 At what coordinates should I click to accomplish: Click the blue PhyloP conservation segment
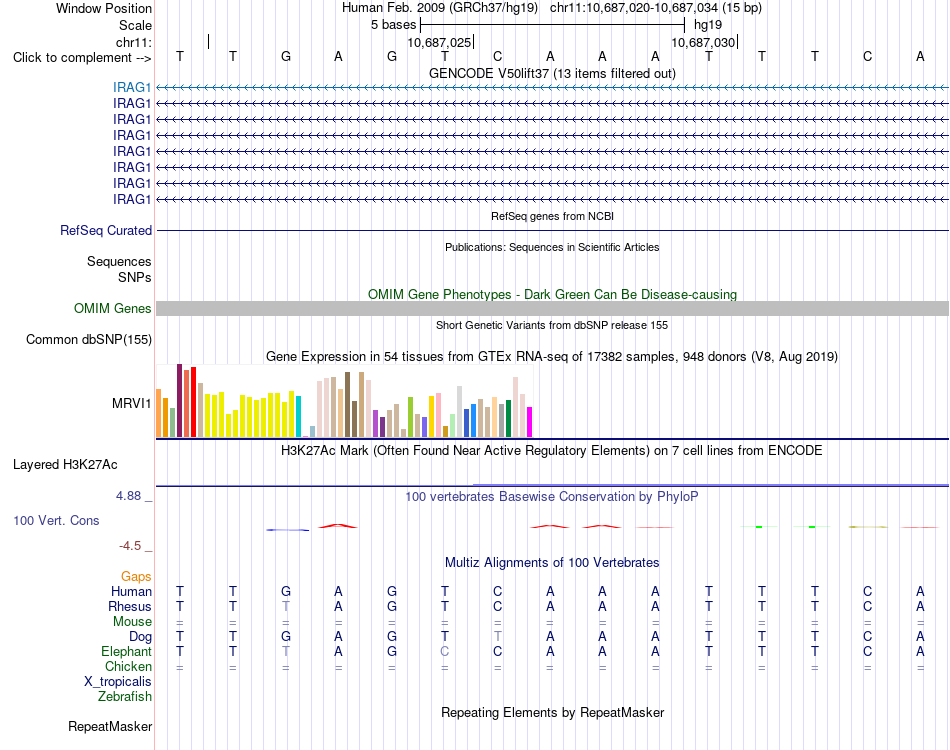[x=288, y=530]
